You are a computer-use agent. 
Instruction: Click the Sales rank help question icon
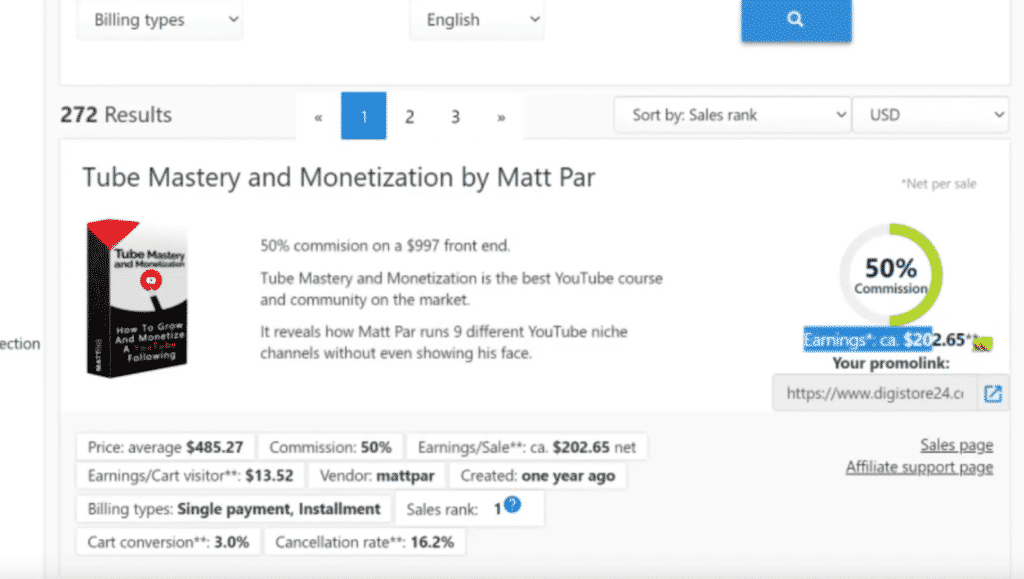click(513, 504)
